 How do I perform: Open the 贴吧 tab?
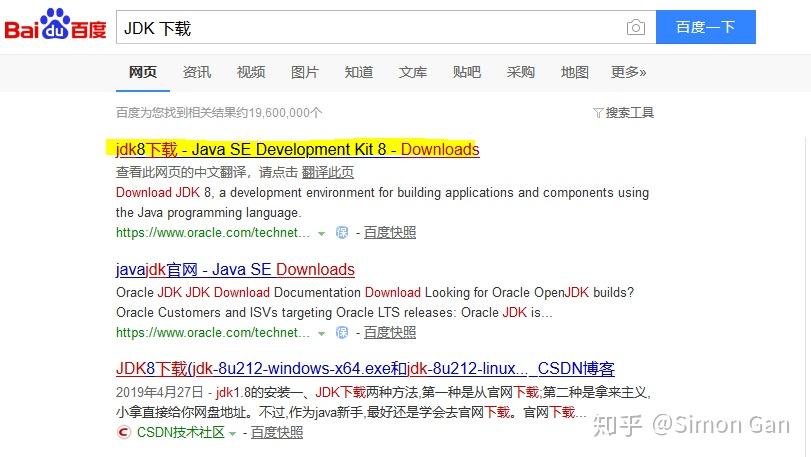(467, 72)
